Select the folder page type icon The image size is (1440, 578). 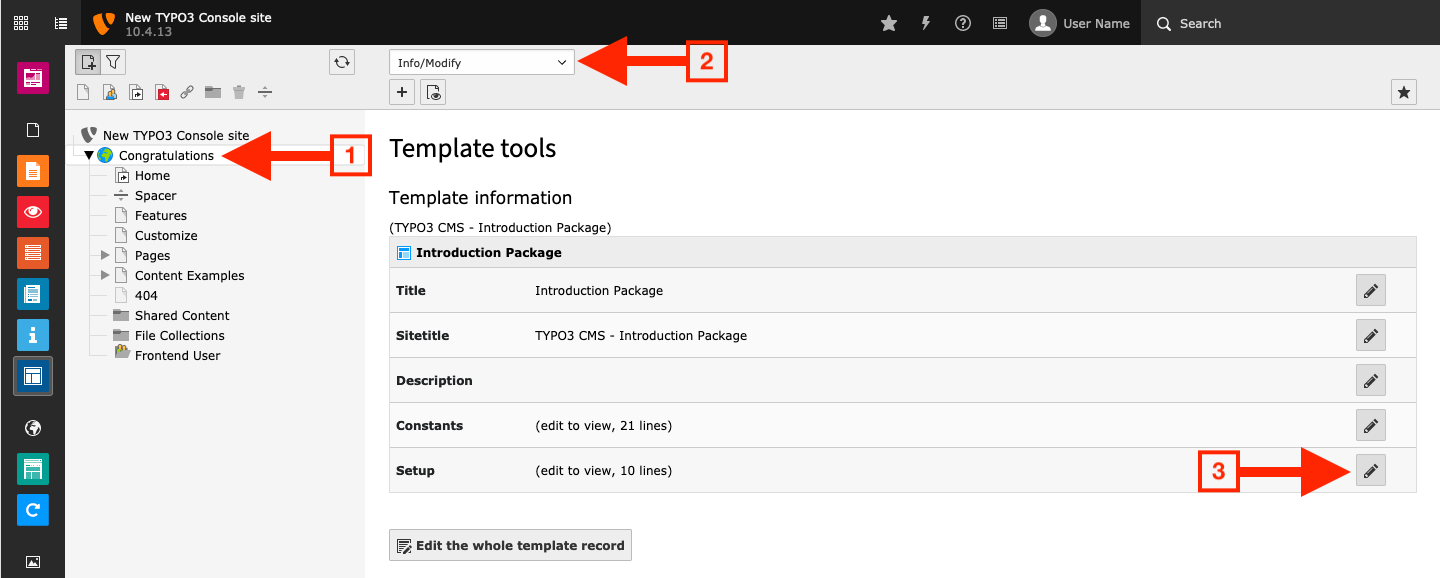click(213, 93)
